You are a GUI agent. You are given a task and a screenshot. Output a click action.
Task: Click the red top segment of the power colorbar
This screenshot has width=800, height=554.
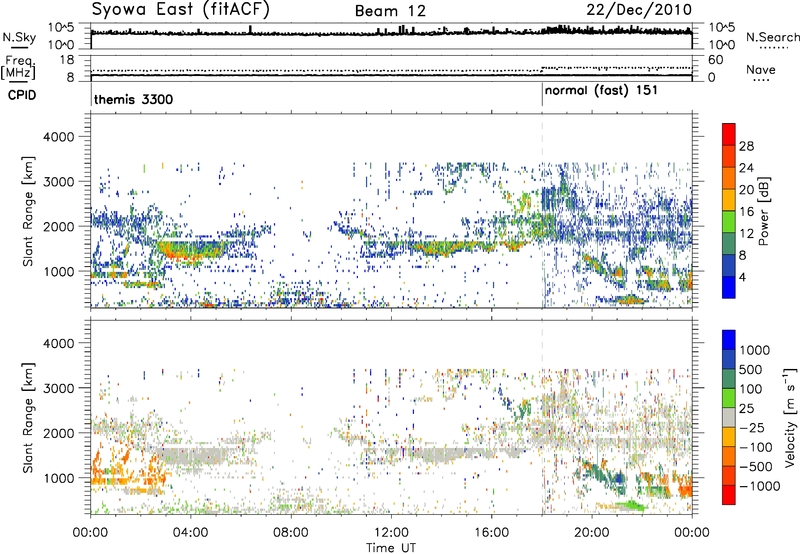[x=729, y=135]
